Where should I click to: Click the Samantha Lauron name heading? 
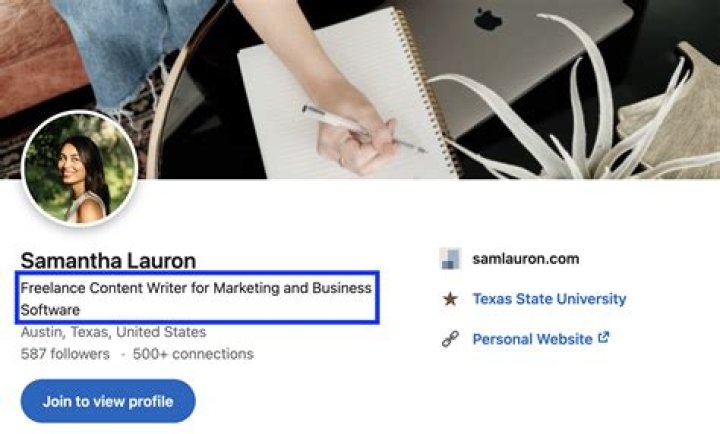coord(108,261)
